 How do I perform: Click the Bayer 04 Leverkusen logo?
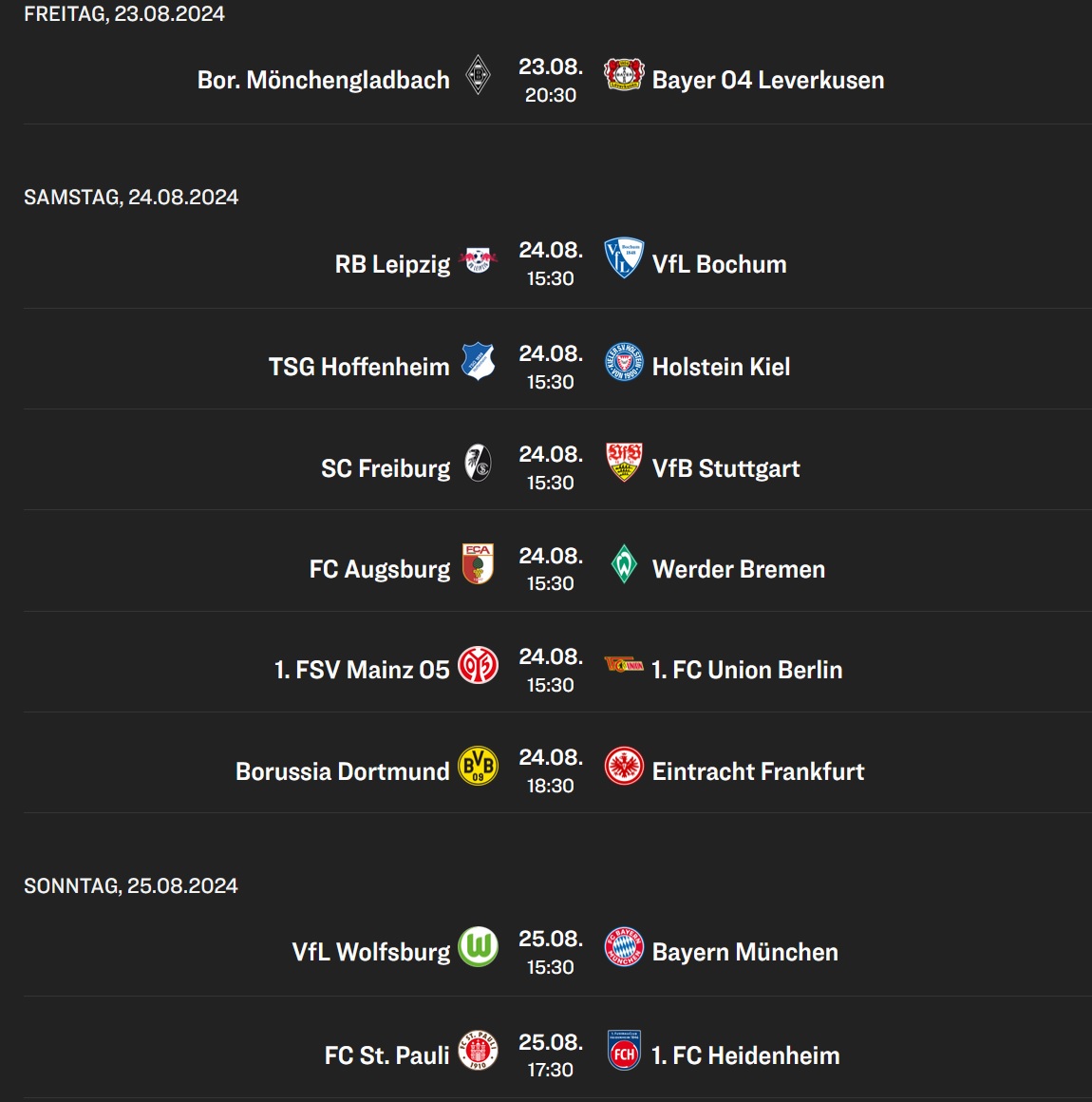coord(623,74)
